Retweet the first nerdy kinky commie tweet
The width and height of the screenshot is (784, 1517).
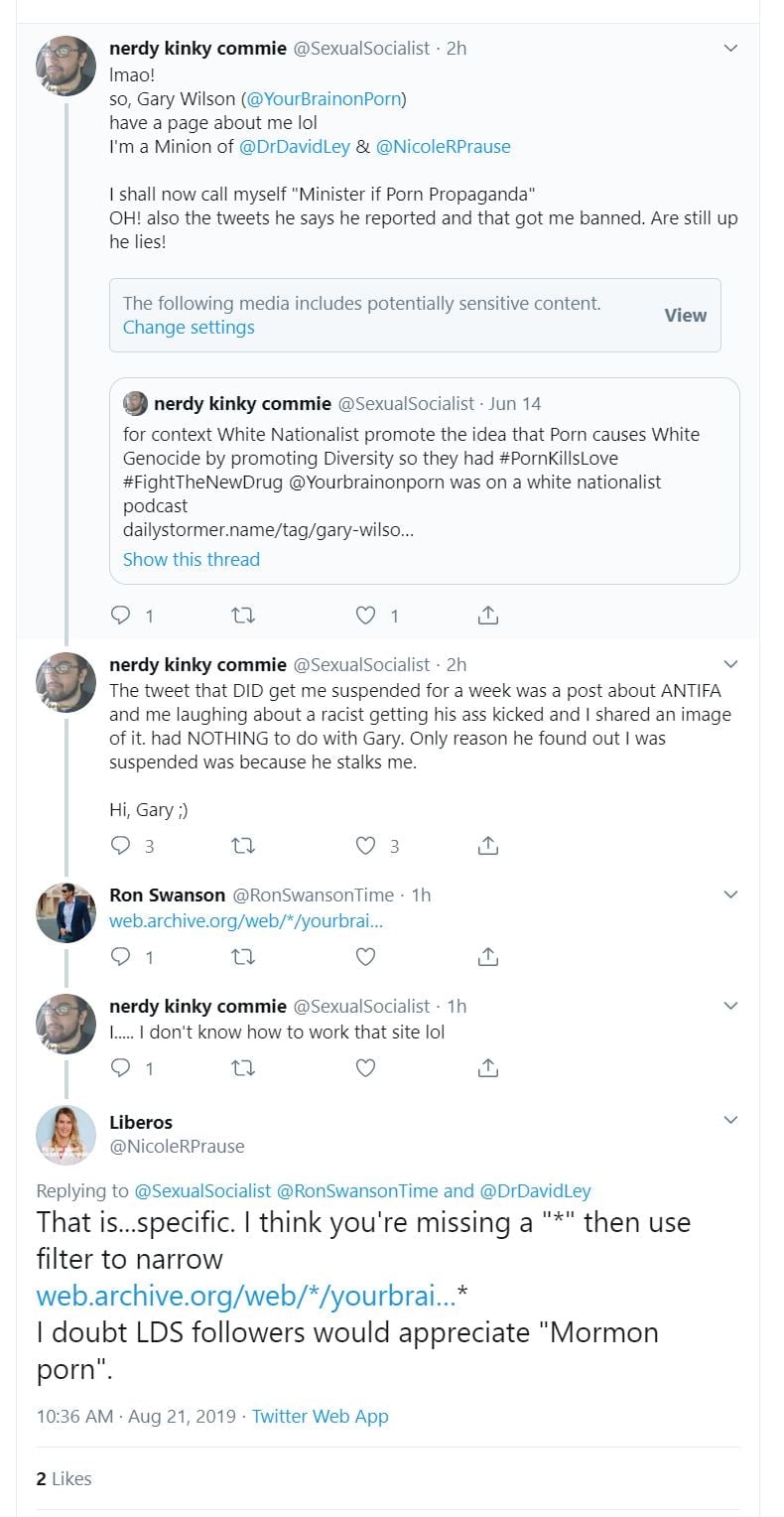pyautogui.click(x=243, y=616)
